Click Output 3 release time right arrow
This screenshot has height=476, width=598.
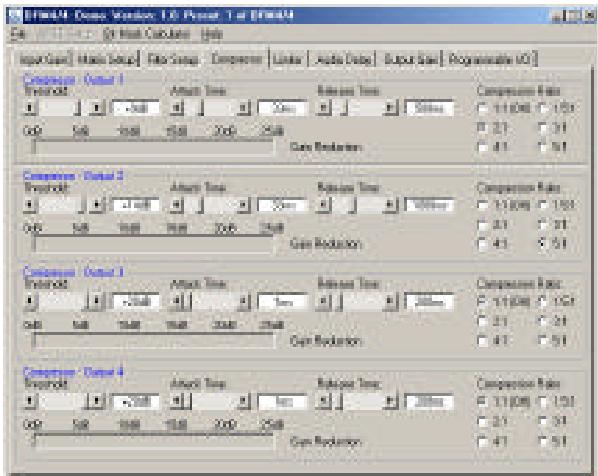390,301
